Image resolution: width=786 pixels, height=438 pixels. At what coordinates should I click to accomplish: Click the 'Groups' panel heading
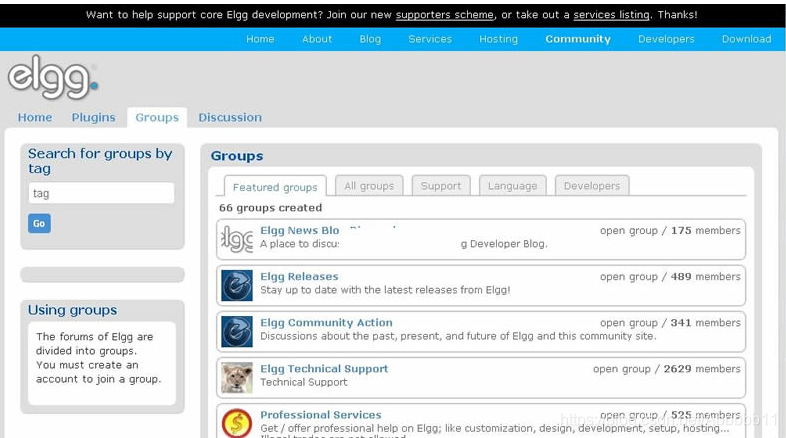(x=237, y=156)
